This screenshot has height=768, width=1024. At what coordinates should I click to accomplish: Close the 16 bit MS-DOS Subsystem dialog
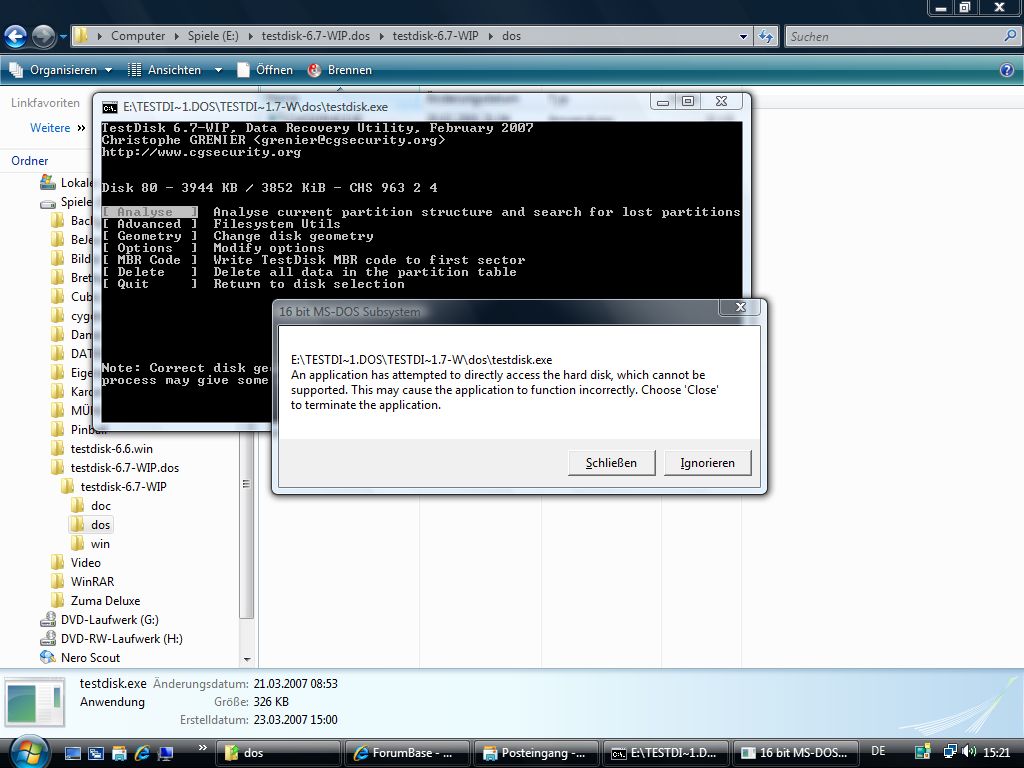point(740,307)
